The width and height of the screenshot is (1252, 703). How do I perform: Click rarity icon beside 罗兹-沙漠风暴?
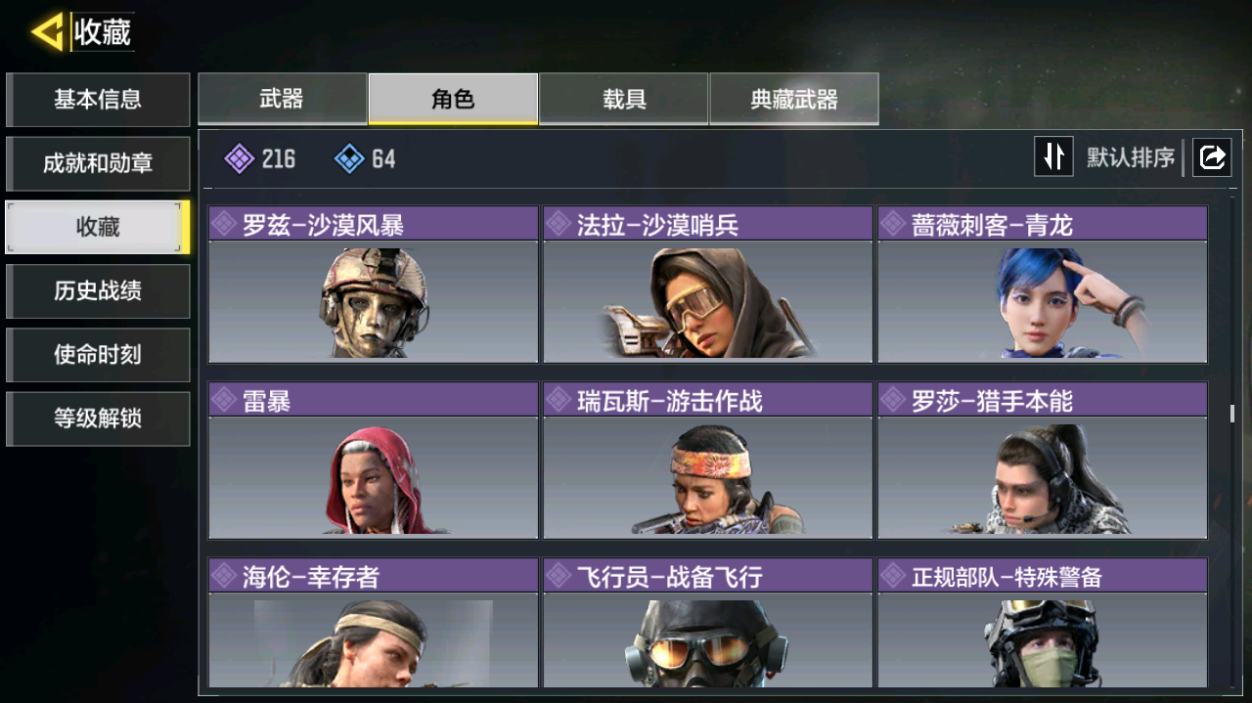225,224
